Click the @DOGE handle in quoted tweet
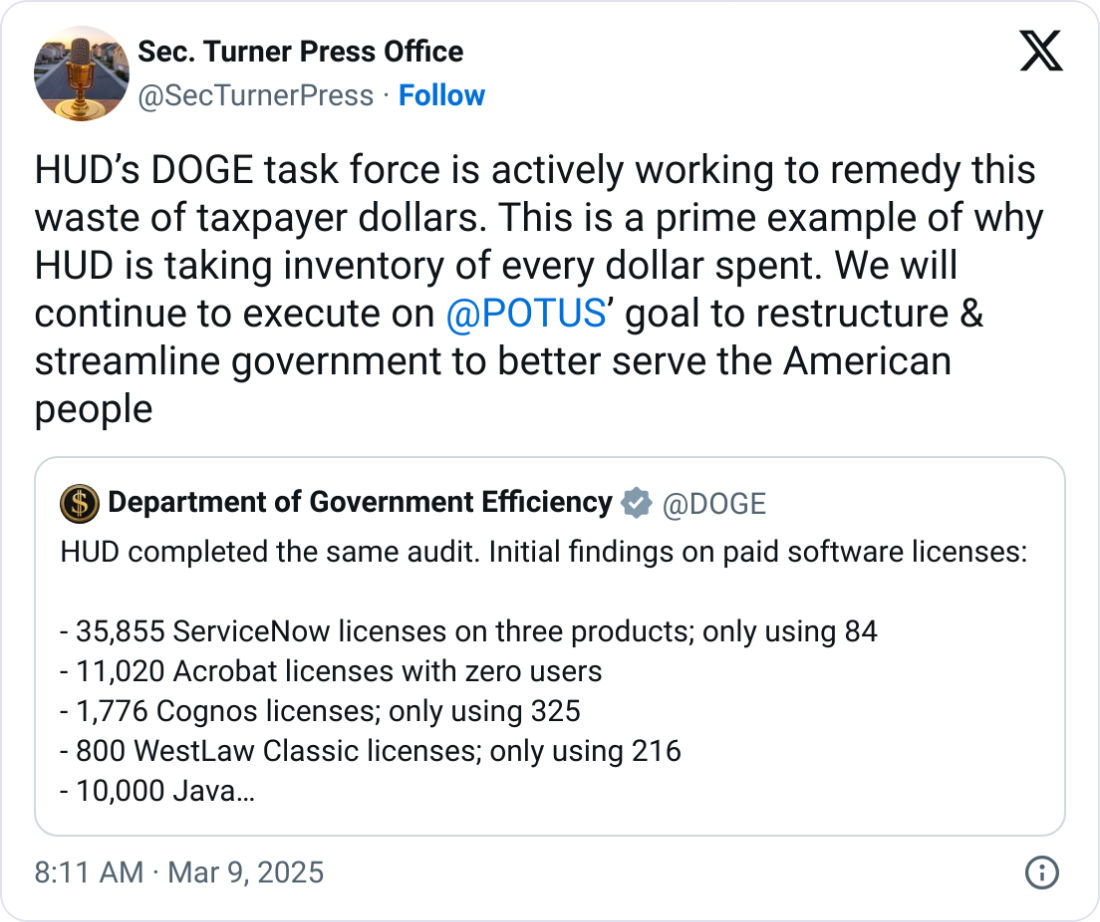 pyautogui.click(x=714, y=505)
